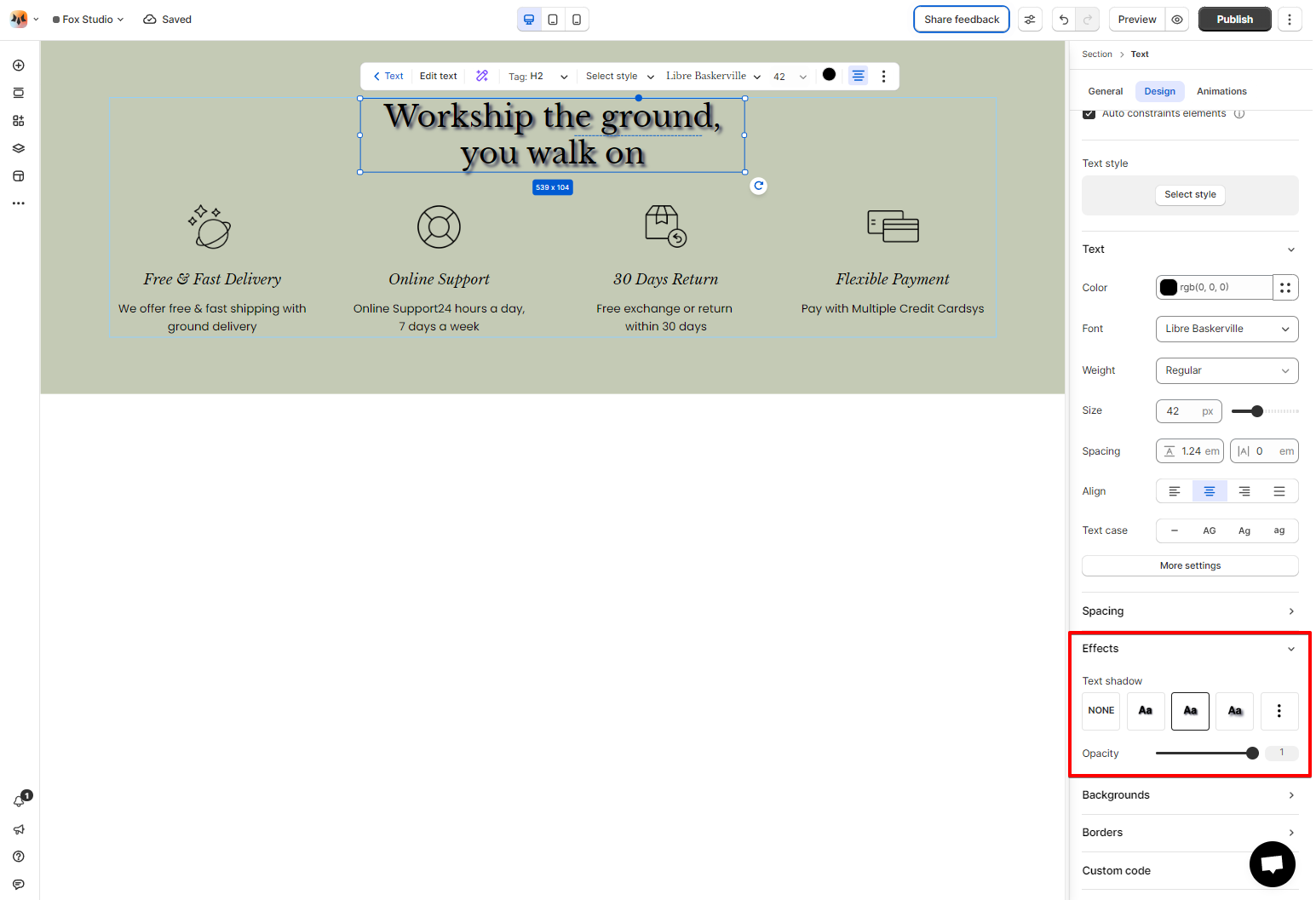Click the three-dot more icon in left sidebar
This screenshot has height=900, width=1316.
(19, 204)
